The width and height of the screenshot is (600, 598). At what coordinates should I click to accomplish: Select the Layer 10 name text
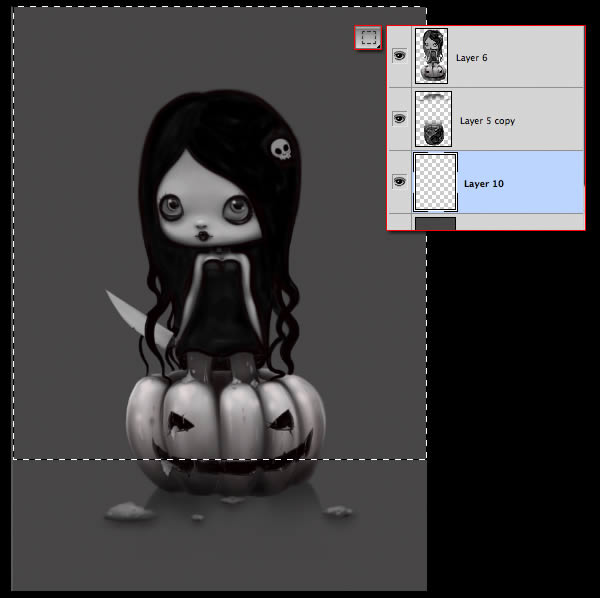point(484,184)
